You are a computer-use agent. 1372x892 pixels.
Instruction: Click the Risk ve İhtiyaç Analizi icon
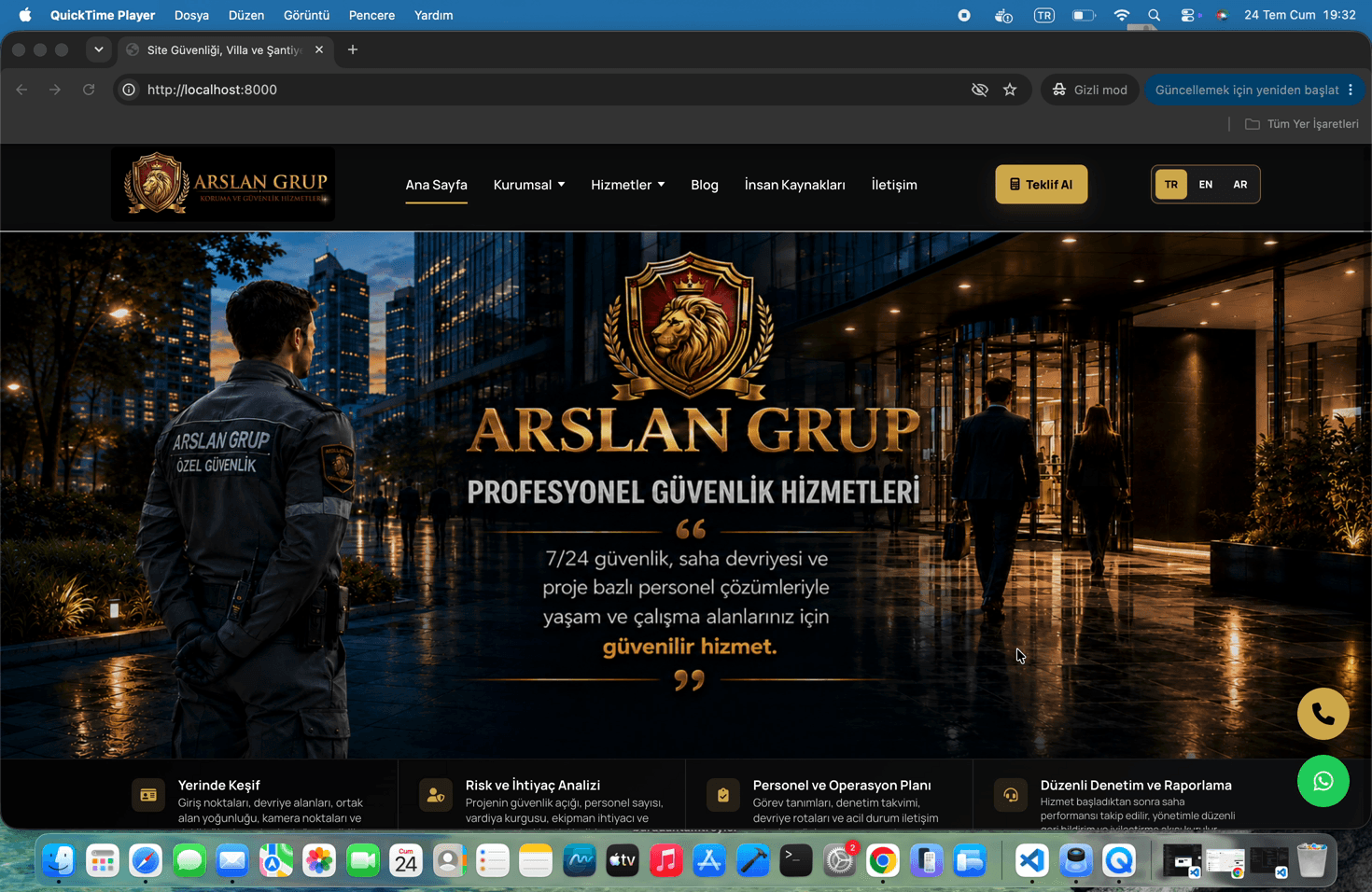(x=436, y=795)
